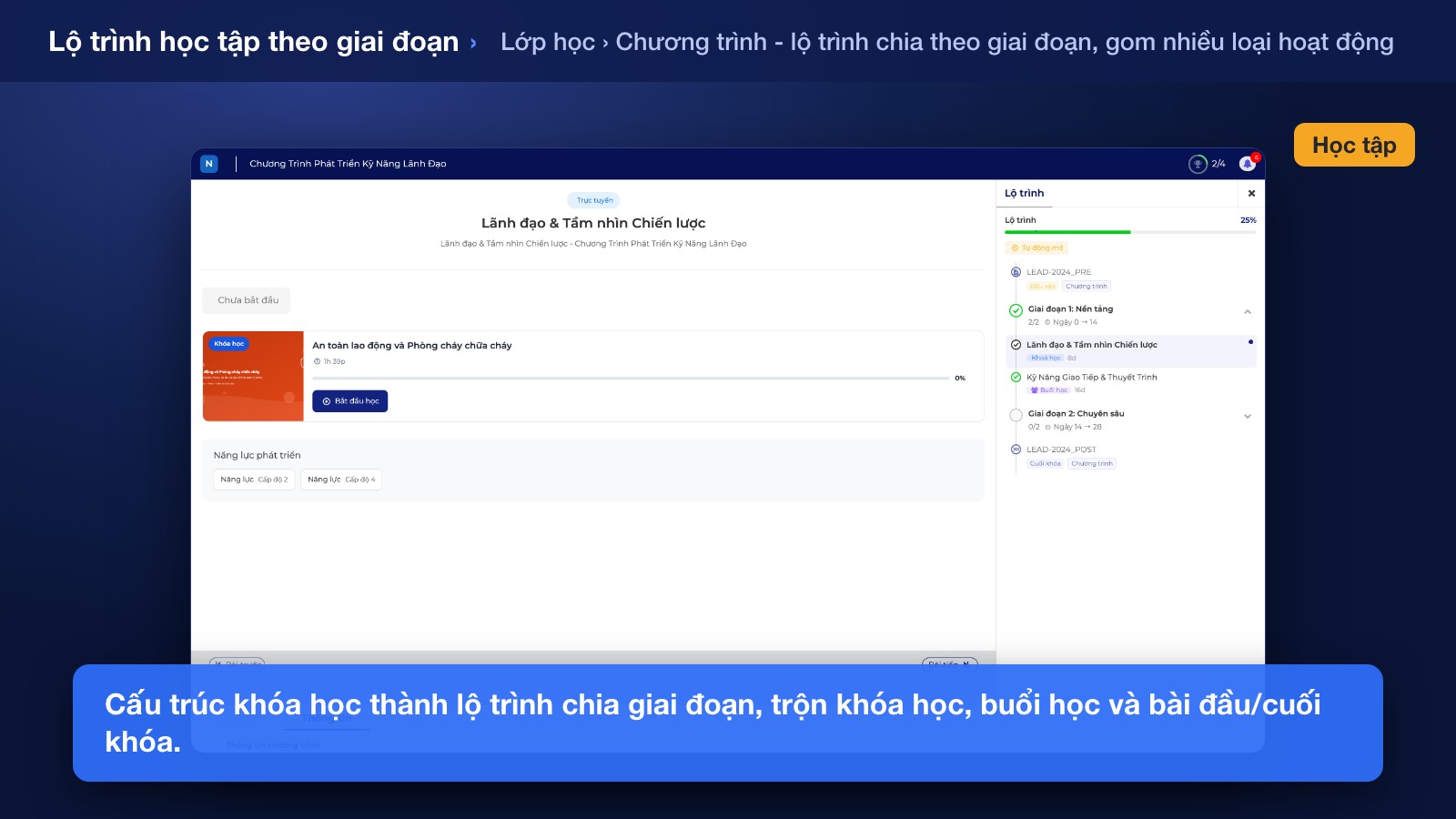Click the Tự động mở tag
Viewport: 1456px width, 819px height.
1036,248
